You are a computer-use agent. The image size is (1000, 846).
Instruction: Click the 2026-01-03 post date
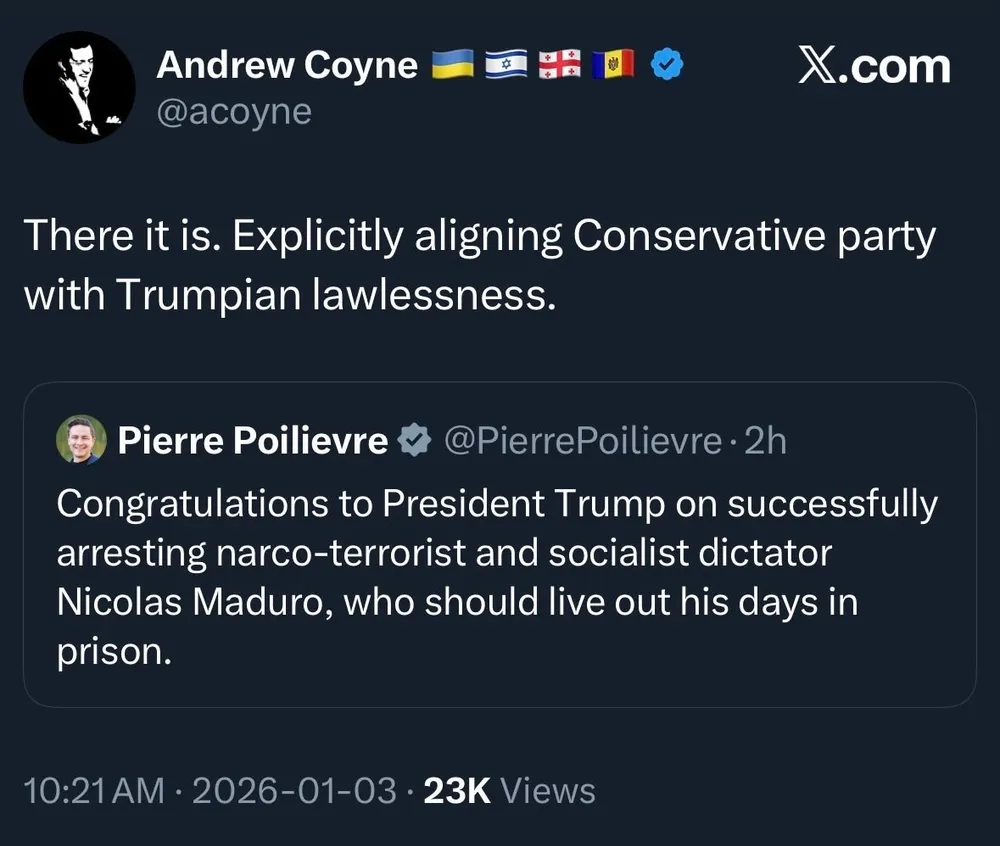[295, 791]
